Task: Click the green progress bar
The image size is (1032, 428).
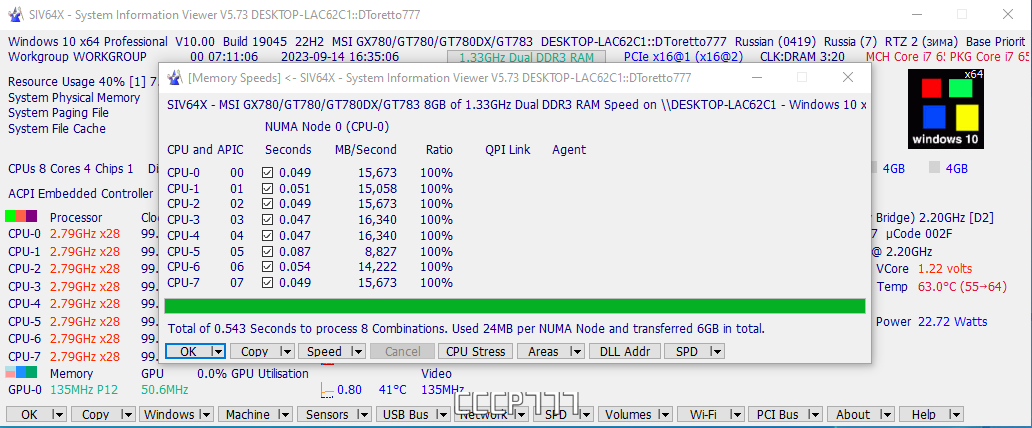Action: click(x=514, y=306)
